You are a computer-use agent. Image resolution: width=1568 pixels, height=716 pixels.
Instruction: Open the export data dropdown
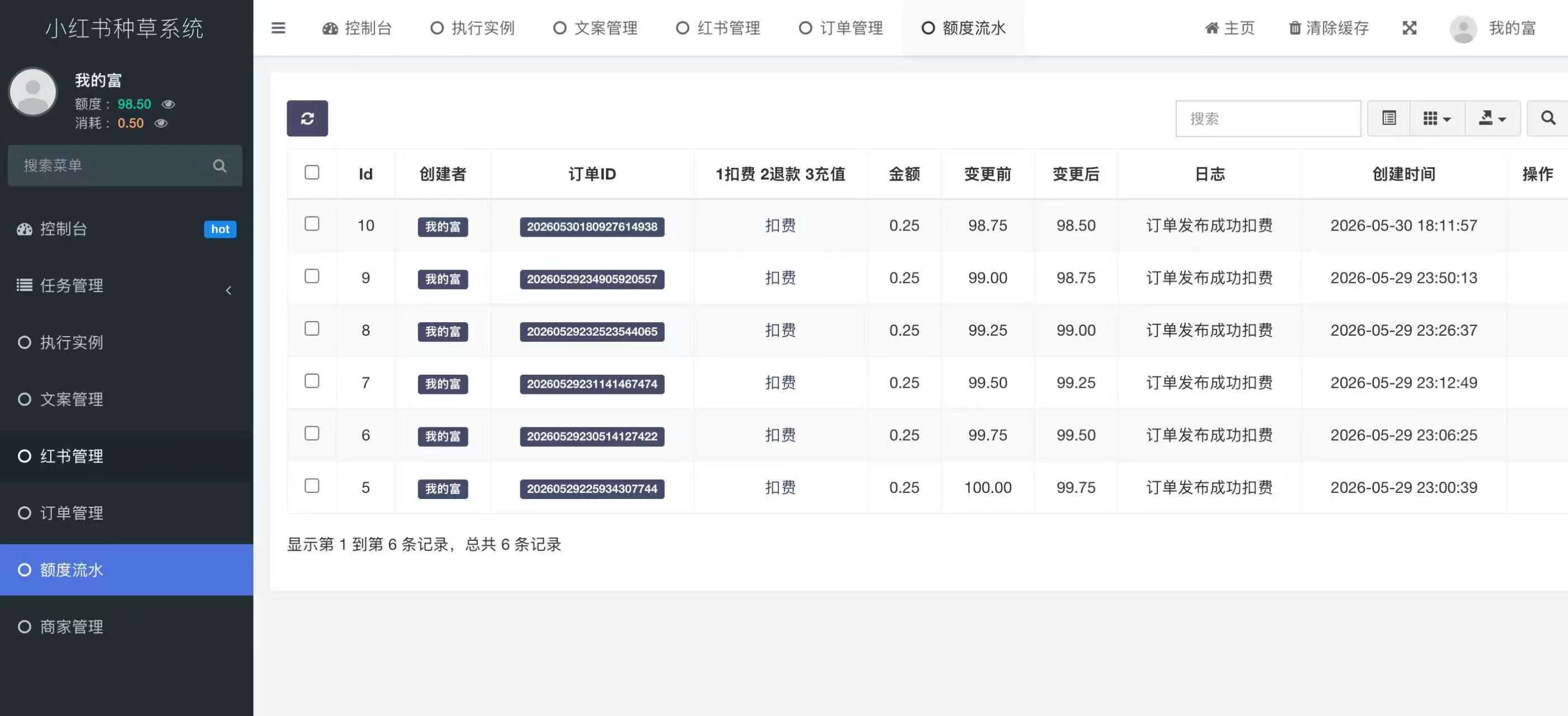1492,118
